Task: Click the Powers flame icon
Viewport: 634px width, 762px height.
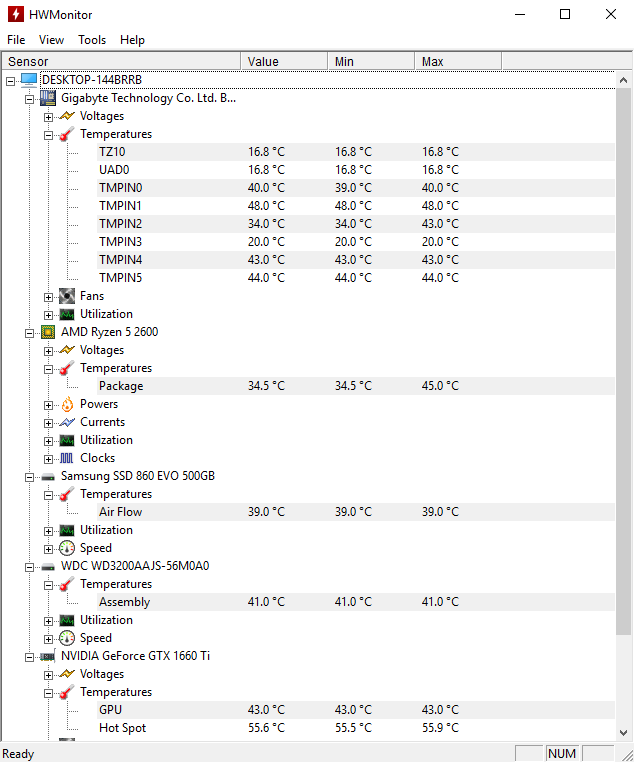Action: [67, 404]
